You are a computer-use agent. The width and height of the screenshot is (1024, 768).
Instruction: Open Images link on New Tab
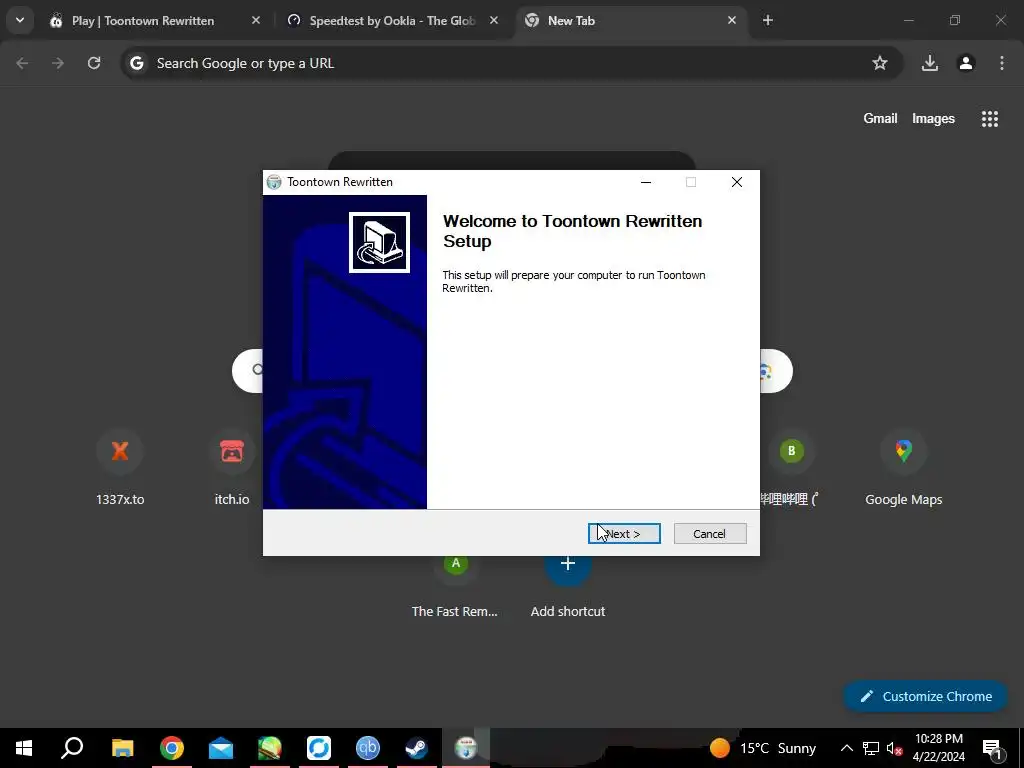(x=933, y=118)
